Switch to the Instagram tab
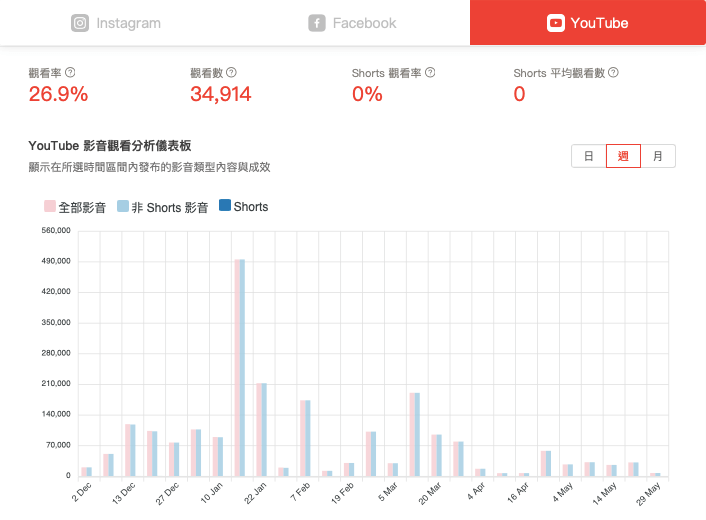Viewport: 706px width, 520px height. coord(116,23)
